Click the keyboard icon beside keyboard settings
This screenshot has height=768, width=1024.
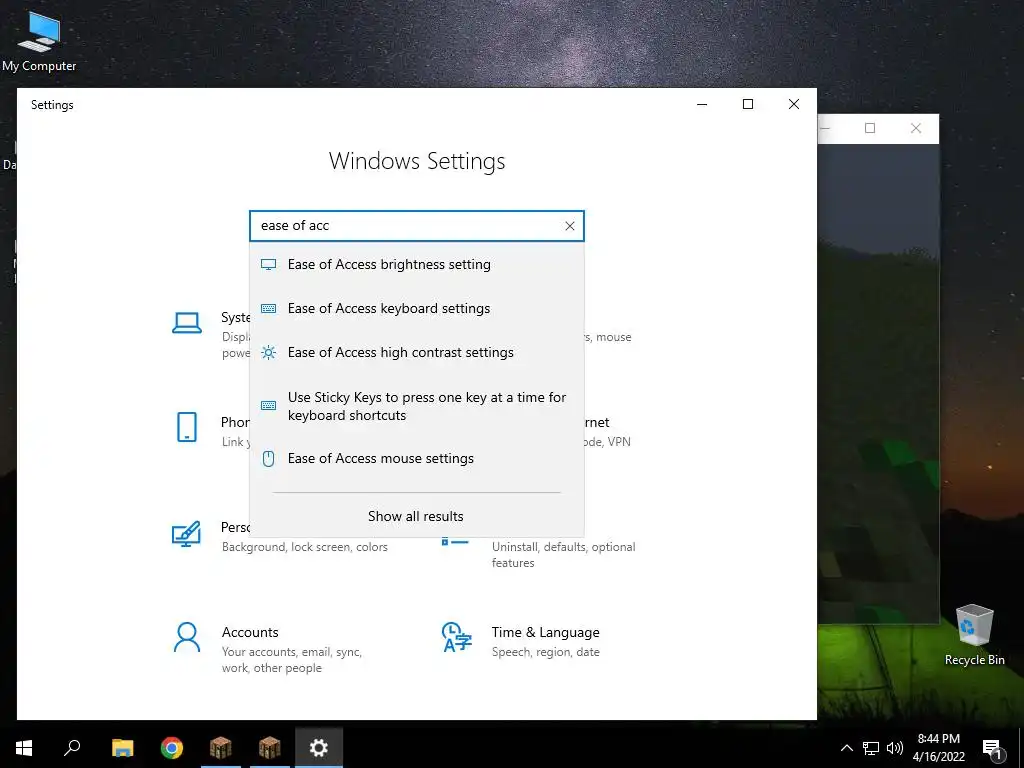pyautogui.click(x=268, y=308)
